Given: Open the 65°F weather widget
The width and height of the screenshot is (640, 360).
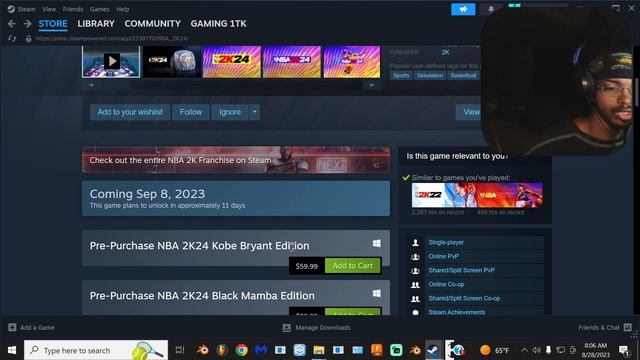Looking at the screenshot, I should 494,350.
